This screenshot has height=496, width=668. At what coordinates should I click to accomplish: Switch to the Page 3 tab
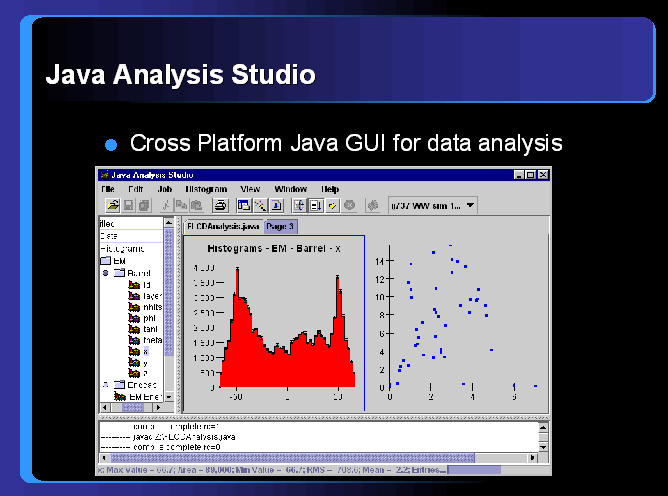pos(282,227)
